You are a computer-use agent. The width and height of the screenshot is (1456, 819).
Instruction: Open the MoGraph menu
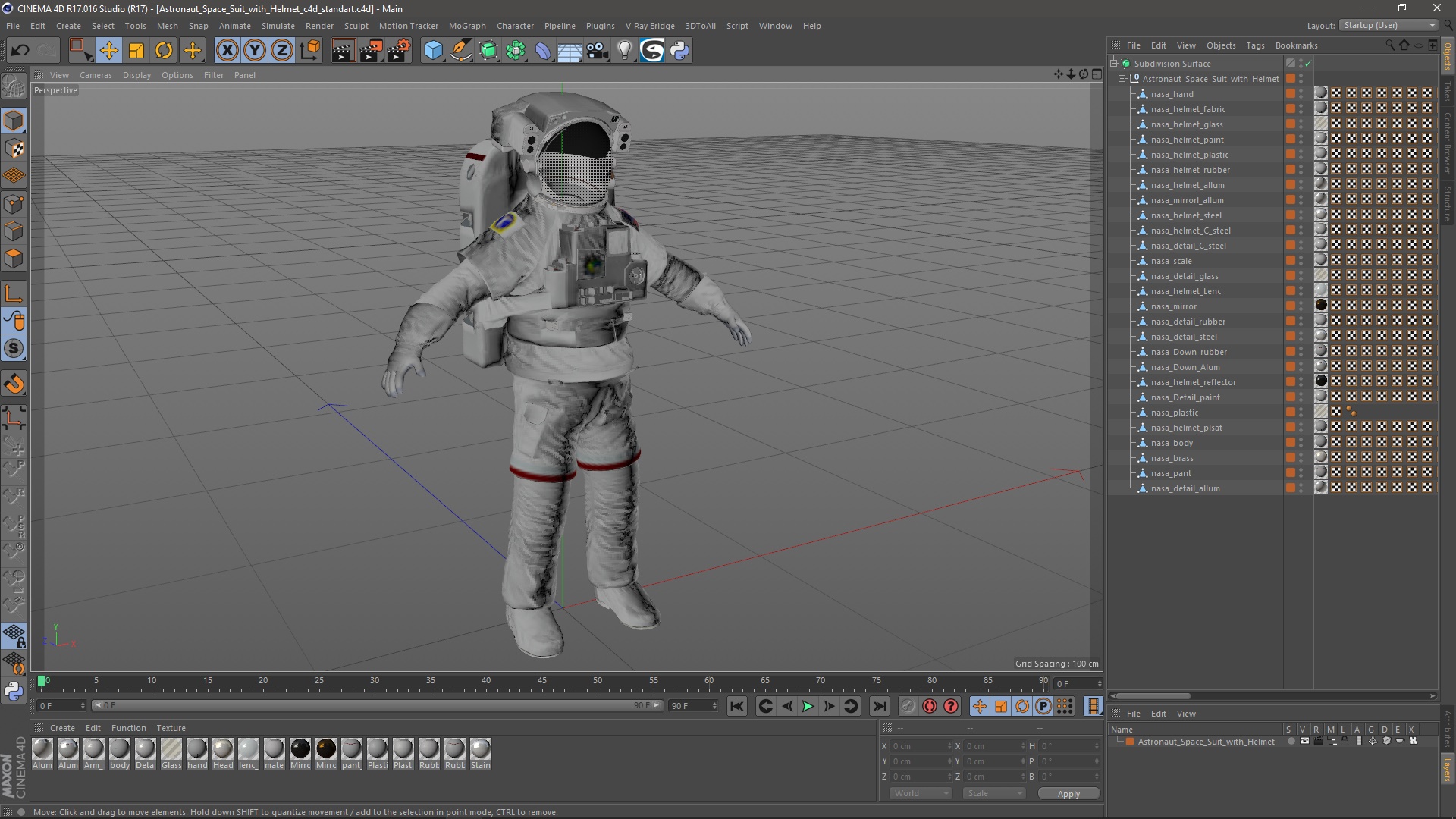[x=467, y=26]
